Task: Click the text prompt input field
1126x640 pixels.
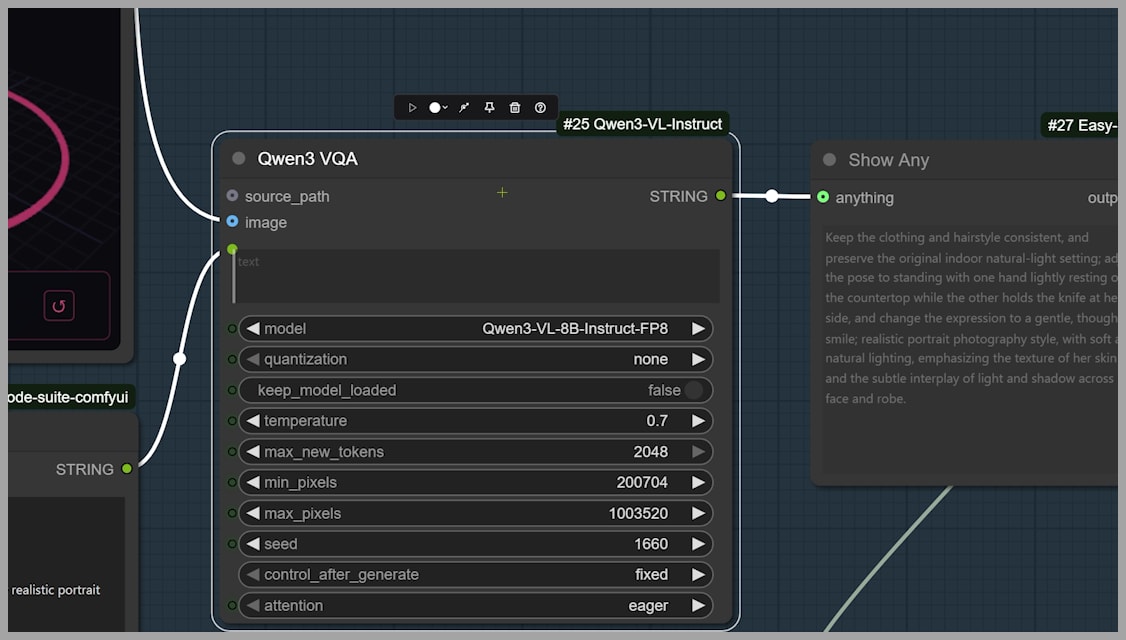Action: tap(477, 277)
